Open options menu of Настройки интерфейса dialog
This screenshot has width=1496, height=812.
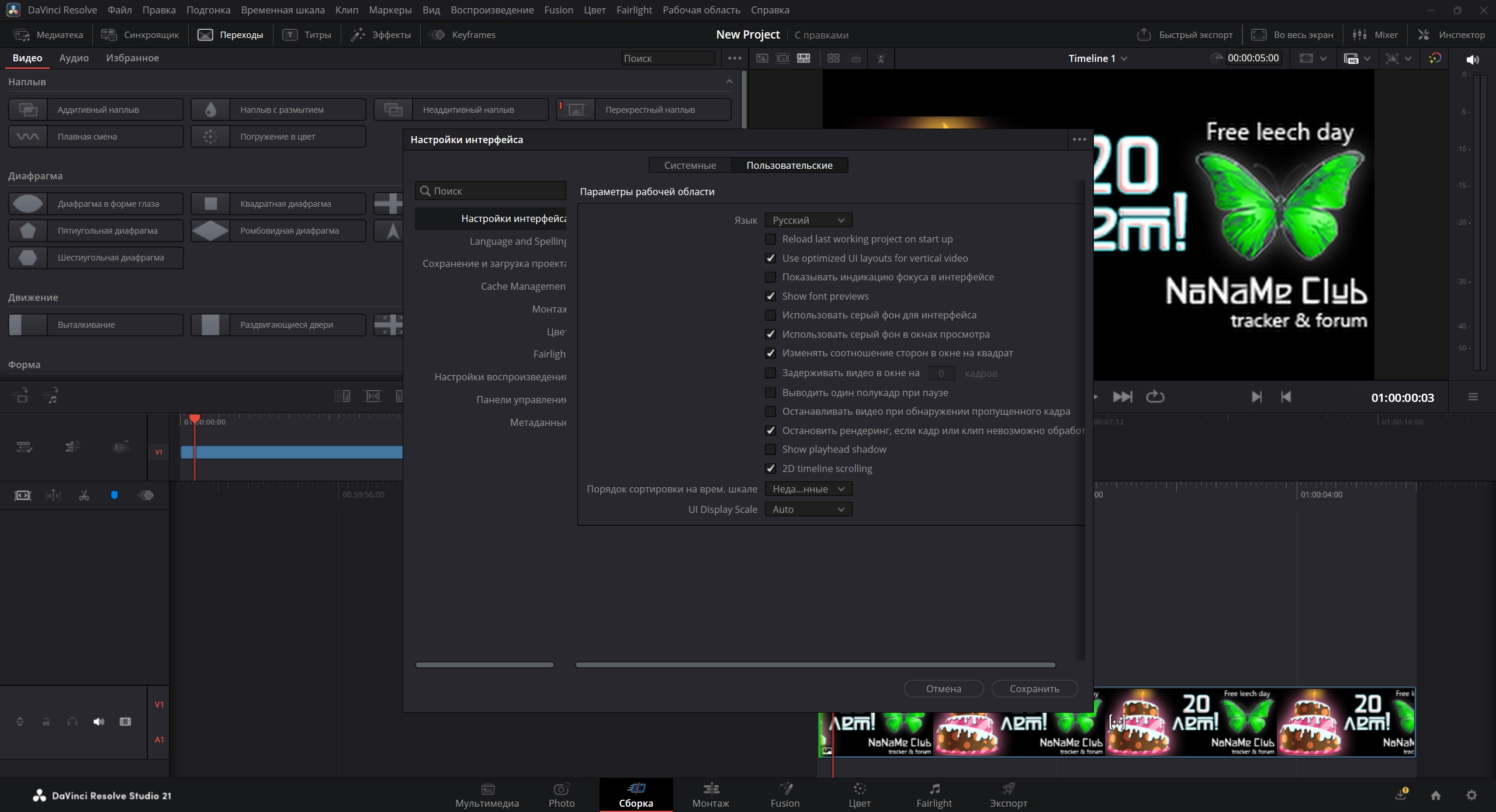click(x=1079, y=140)
